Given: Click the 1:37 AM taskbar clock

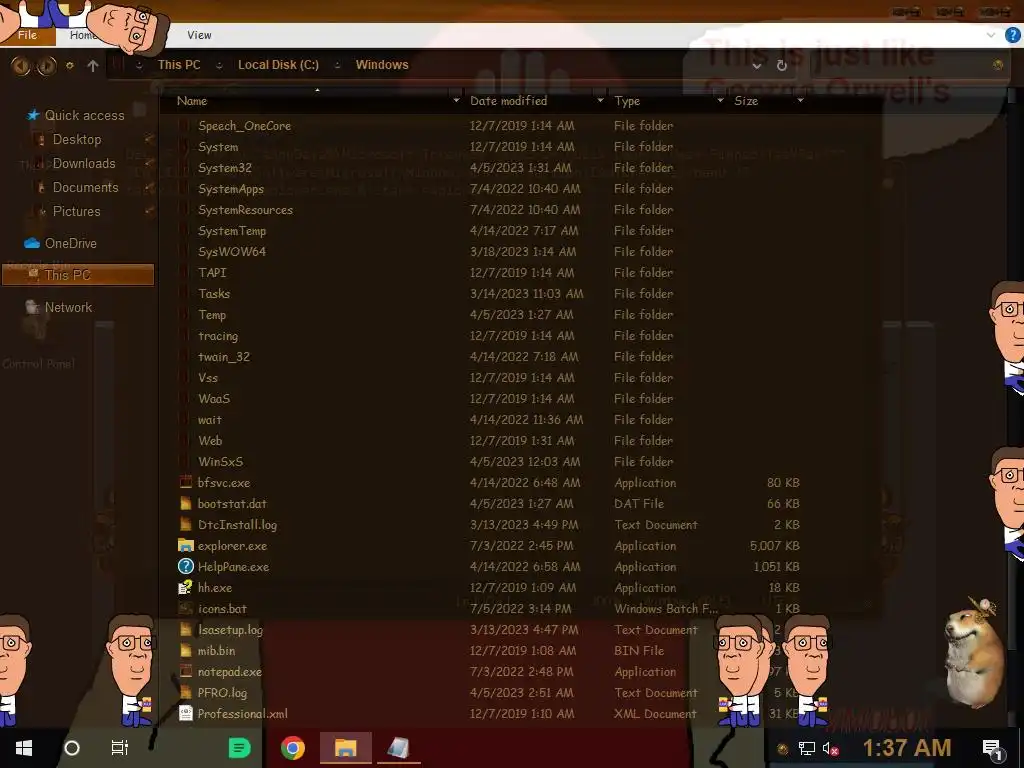Looking at the screenshot, I should (906, 748).
